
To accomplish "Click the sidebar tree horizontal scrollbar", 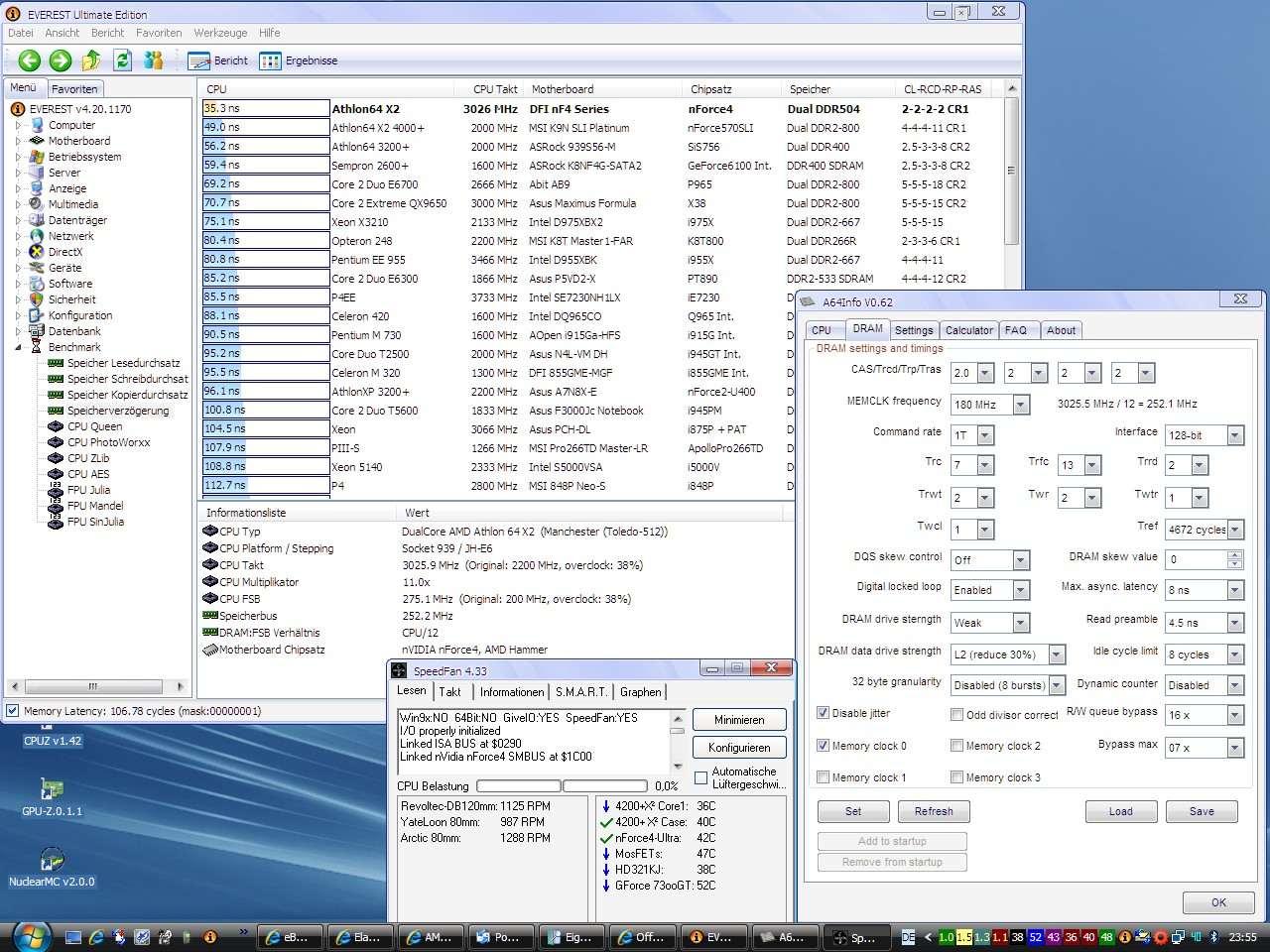I will (97, 686).
